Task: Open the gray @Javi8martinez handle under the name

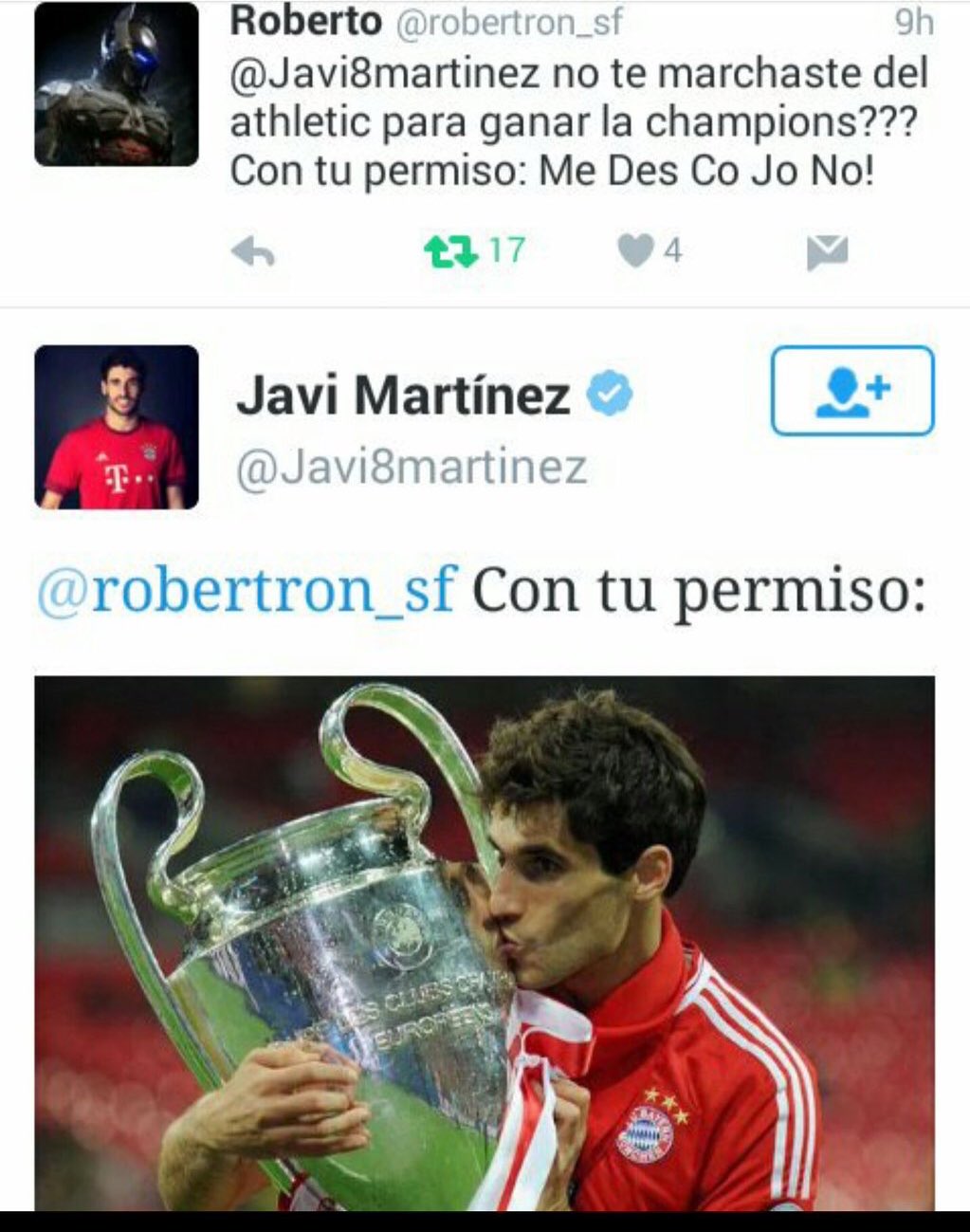Action: [412, 468]
